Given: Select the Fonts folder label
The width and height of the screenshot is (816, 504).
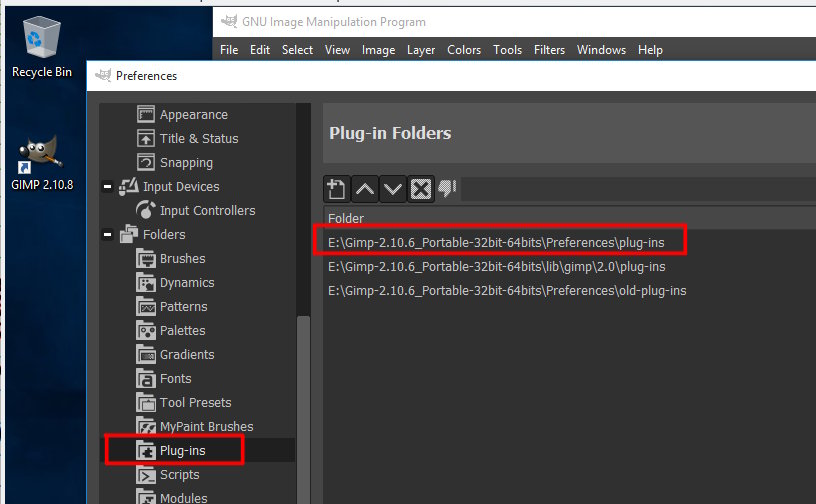Looking at the screenshot, I should pyautogui.click(x=175, y=378).
